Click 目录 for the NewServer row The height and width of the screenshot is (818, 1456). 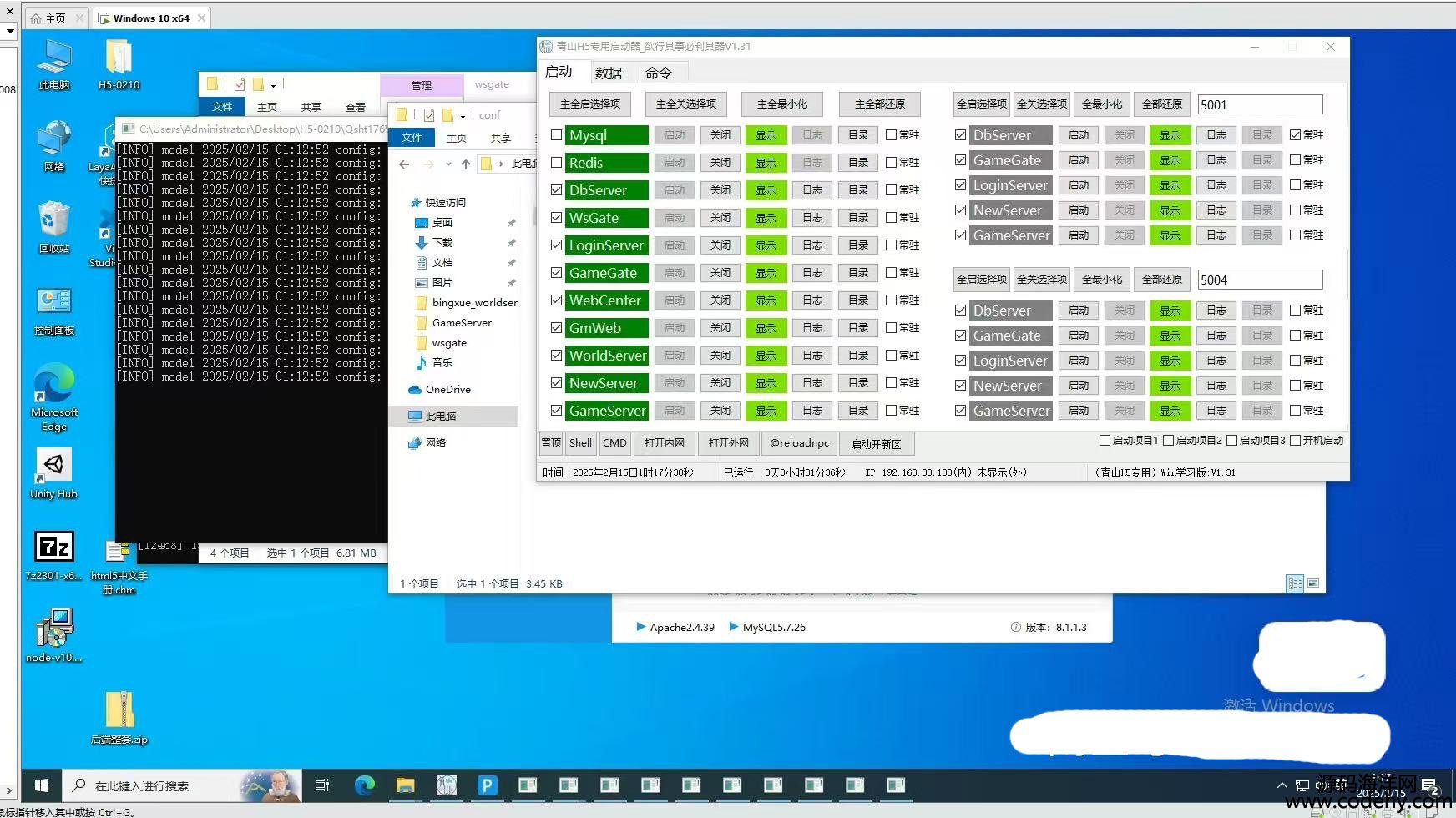[858, 383]
